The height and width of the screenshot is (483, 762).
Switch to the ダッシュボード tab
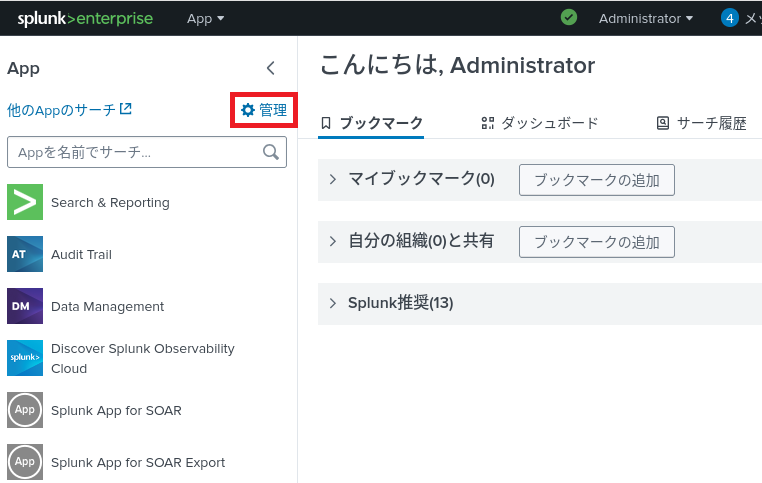point(540,123)
